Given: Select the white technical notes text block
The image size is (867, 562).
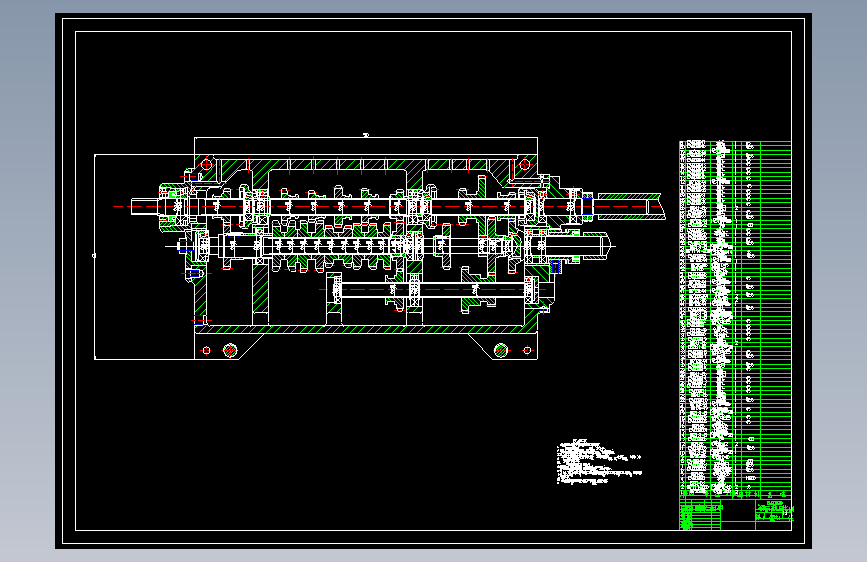Looking at the screenshot, I should point(599,462).
